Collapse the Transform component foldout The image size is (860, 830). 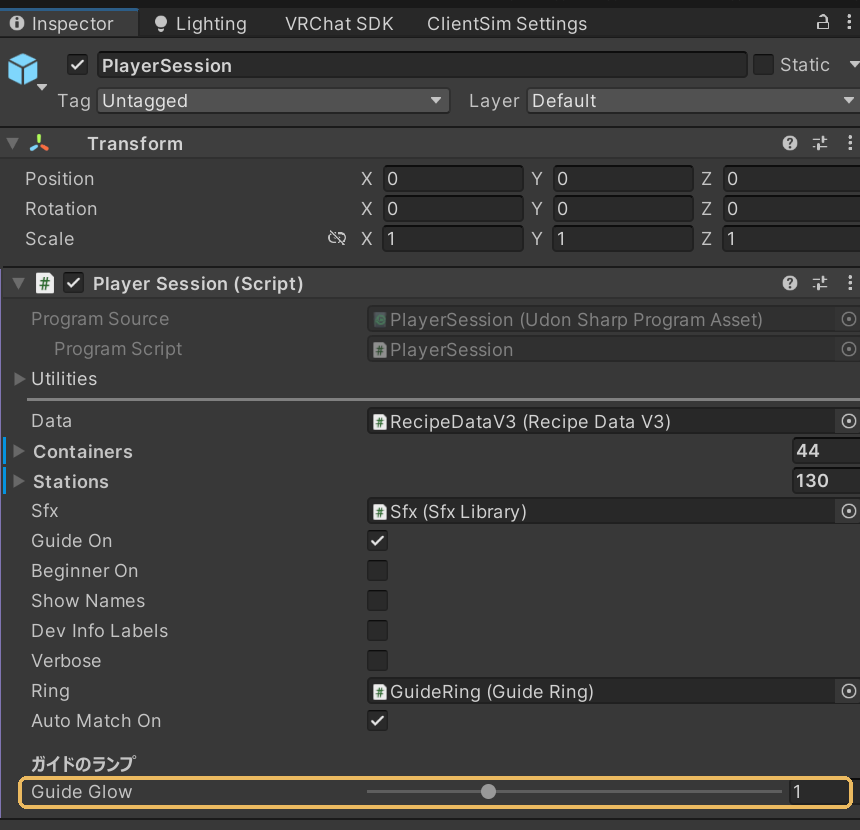tap(13, 143)
